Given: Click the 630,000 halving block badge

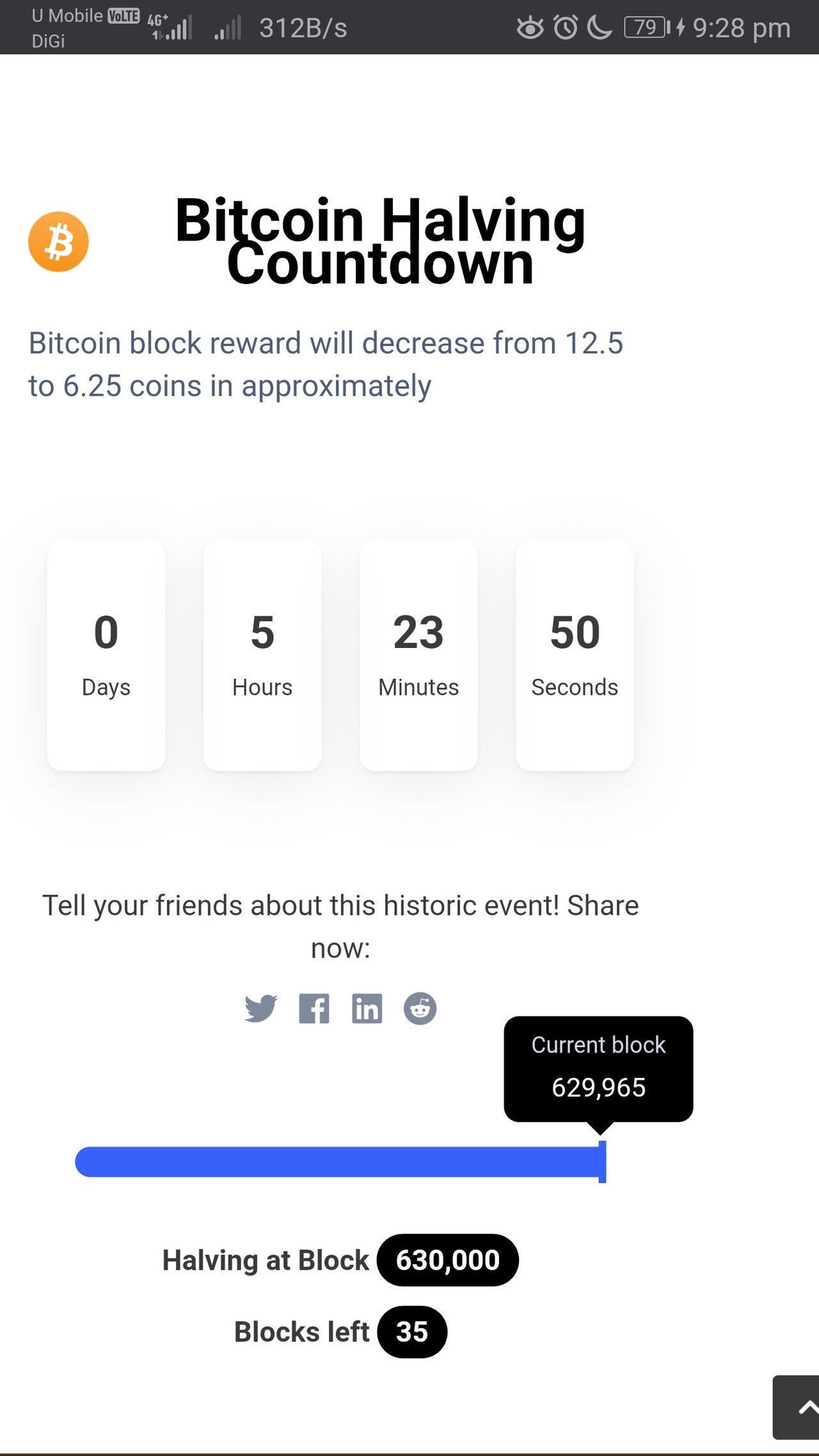Looking at the screenshot, I should click(448, 1260).
